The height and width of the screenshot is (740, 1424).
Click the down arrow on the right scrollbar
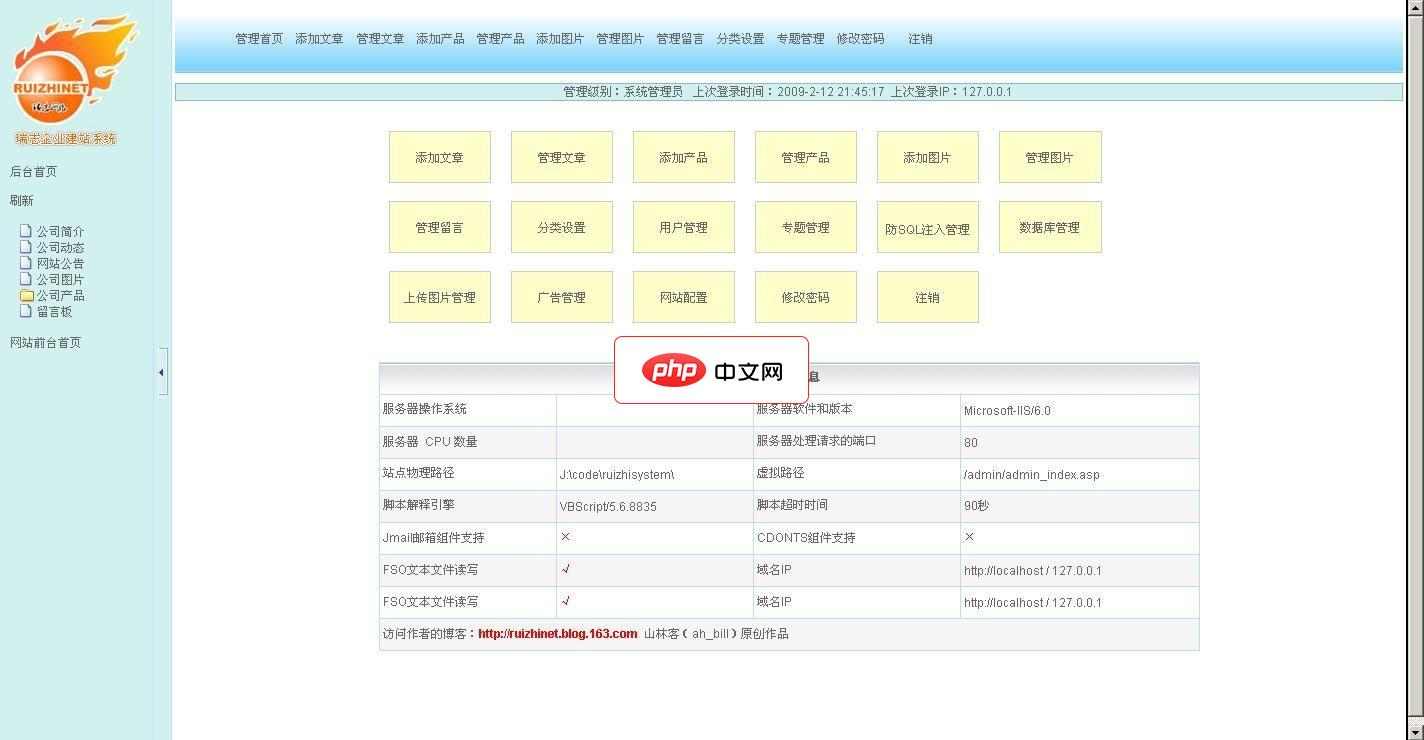1416,731
